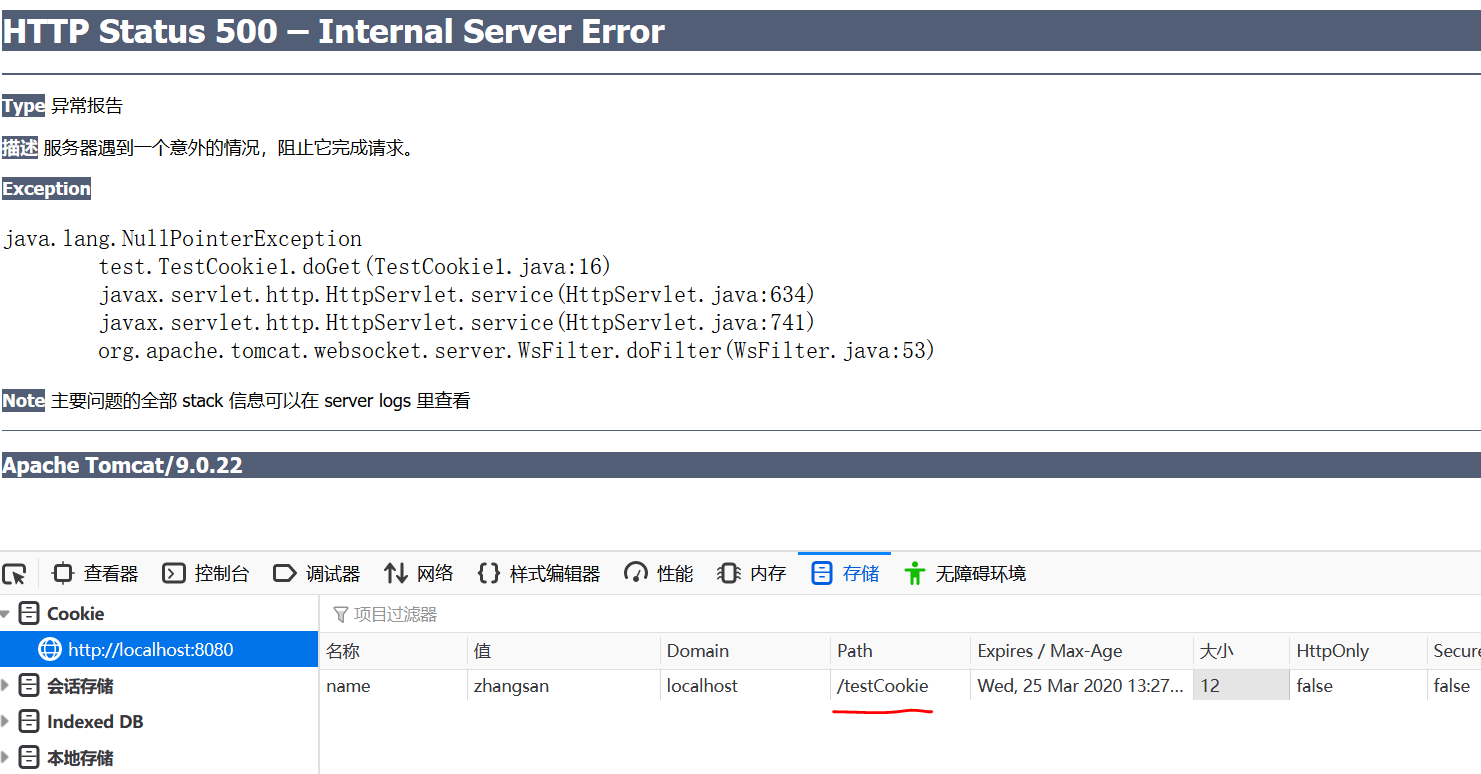1481x774 pixels.
Task: Select the Indexed DB storage item
Action: (159, 722)
